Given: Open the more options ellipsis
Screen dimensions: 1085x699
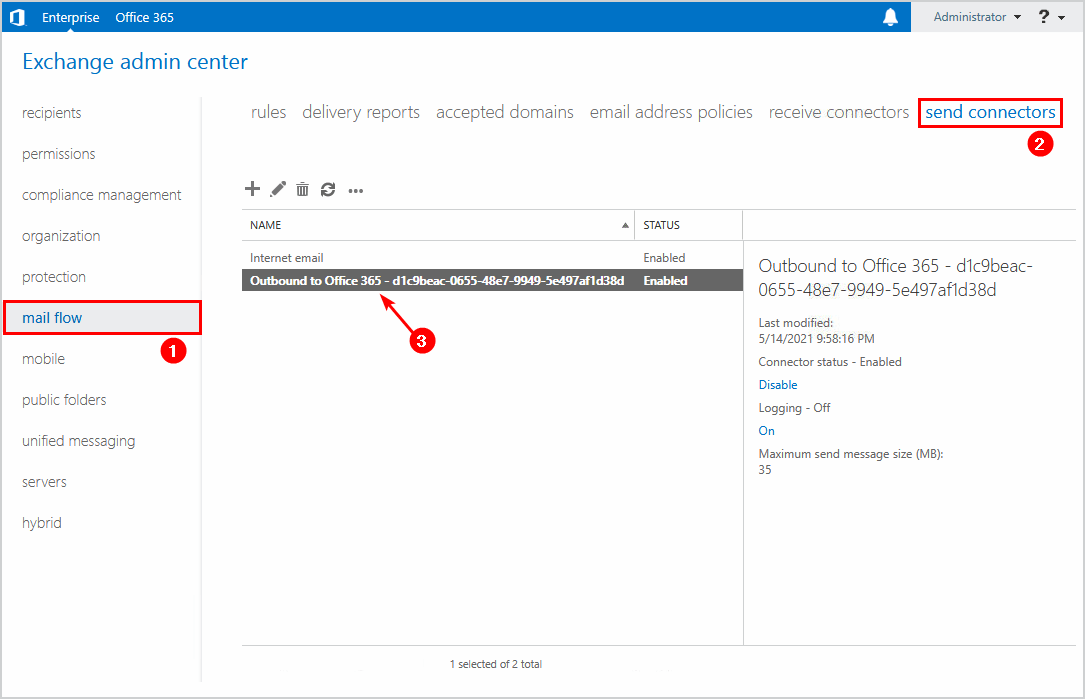Looking at the screenshot, I should pos(356,190).
